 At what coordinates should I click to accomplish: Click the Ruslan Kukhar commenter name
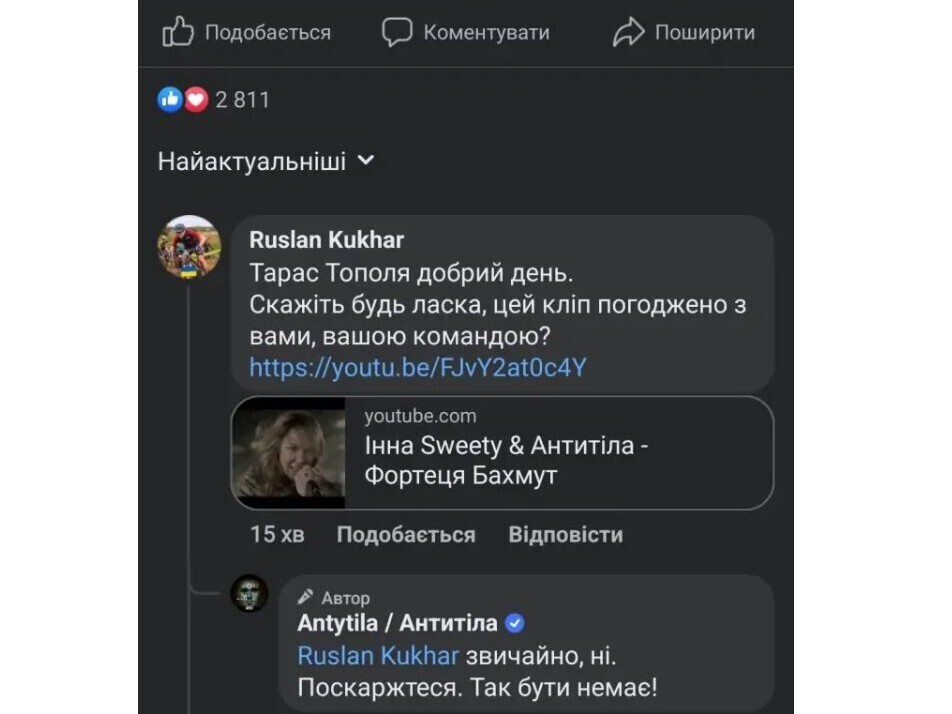click(x=326, y=240)
